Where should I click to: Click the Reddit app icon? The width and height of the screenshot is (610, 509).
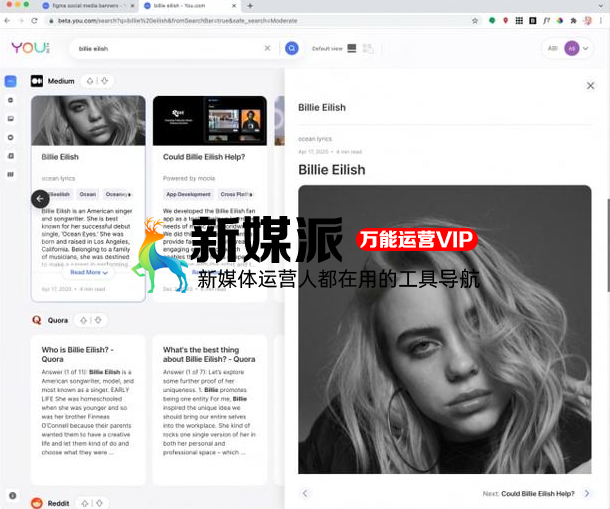[37, 503]
